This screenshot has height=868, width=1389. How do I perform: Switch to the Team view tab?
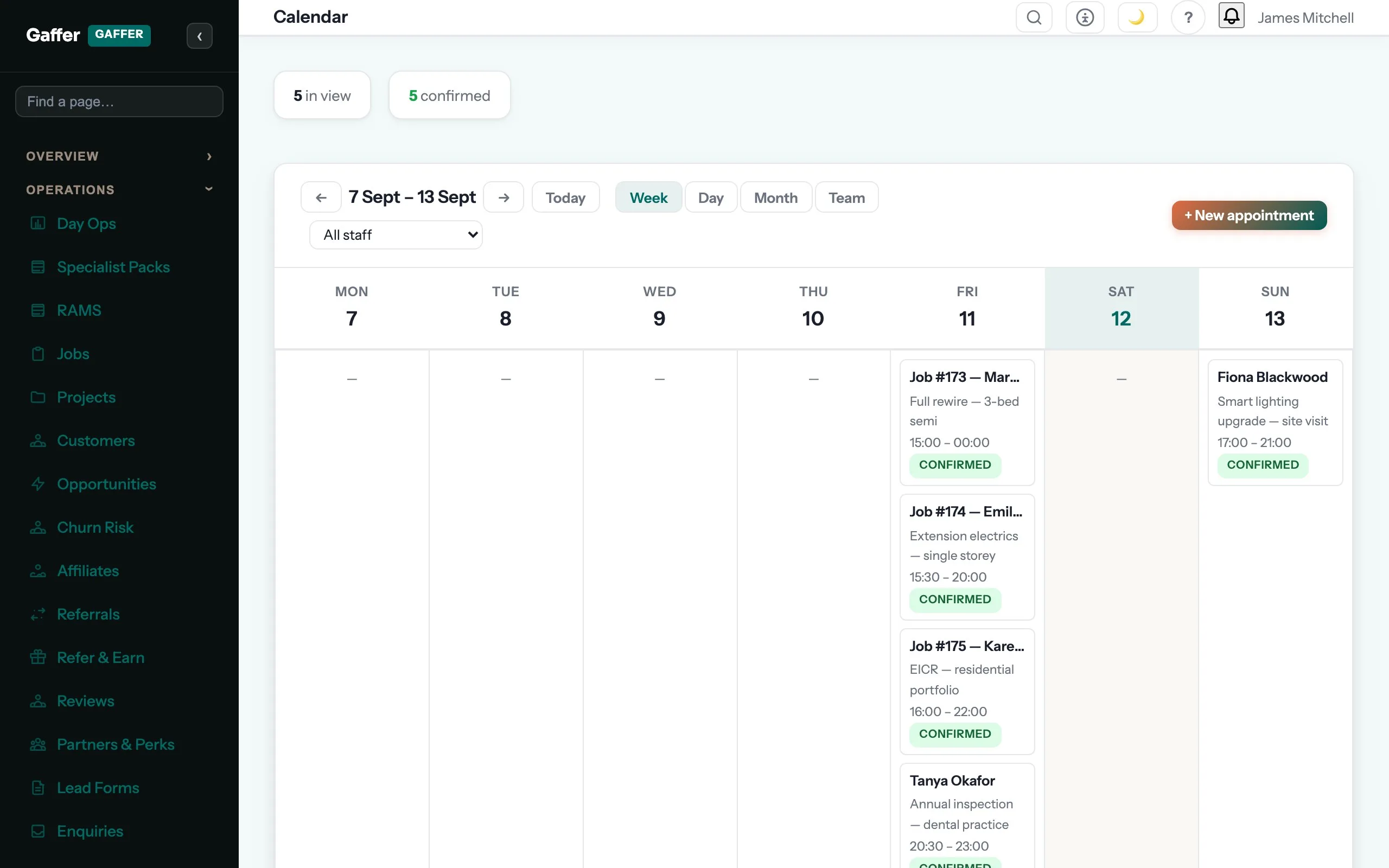click(846, 197)
